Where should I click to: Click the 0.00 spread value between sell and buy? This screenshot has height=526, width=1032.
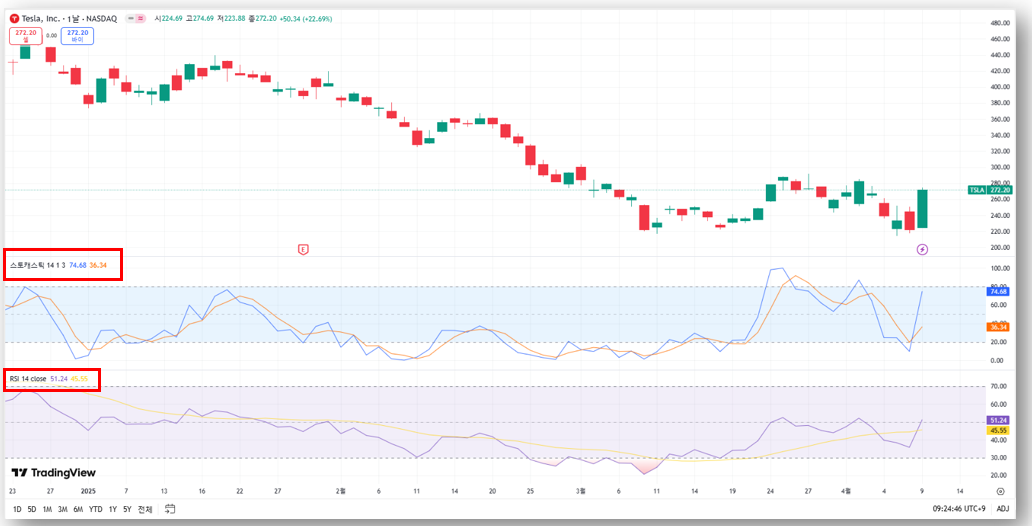(51, 36)
